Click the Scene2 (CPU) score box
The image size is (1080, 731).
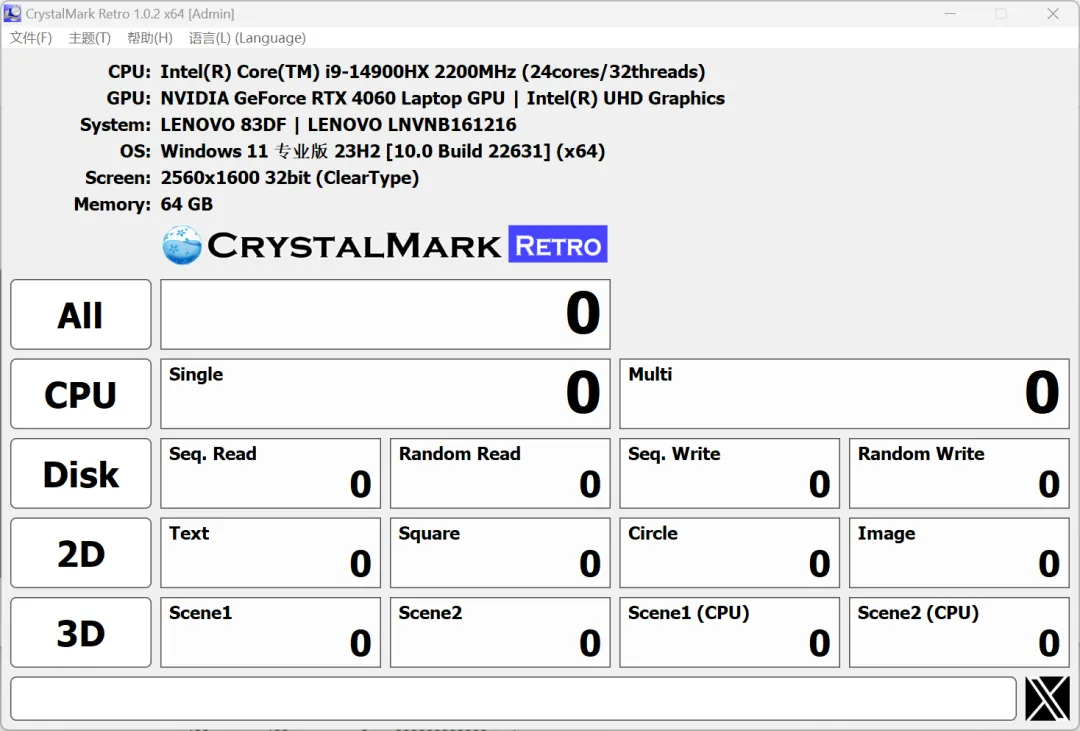tap(959, 632)
